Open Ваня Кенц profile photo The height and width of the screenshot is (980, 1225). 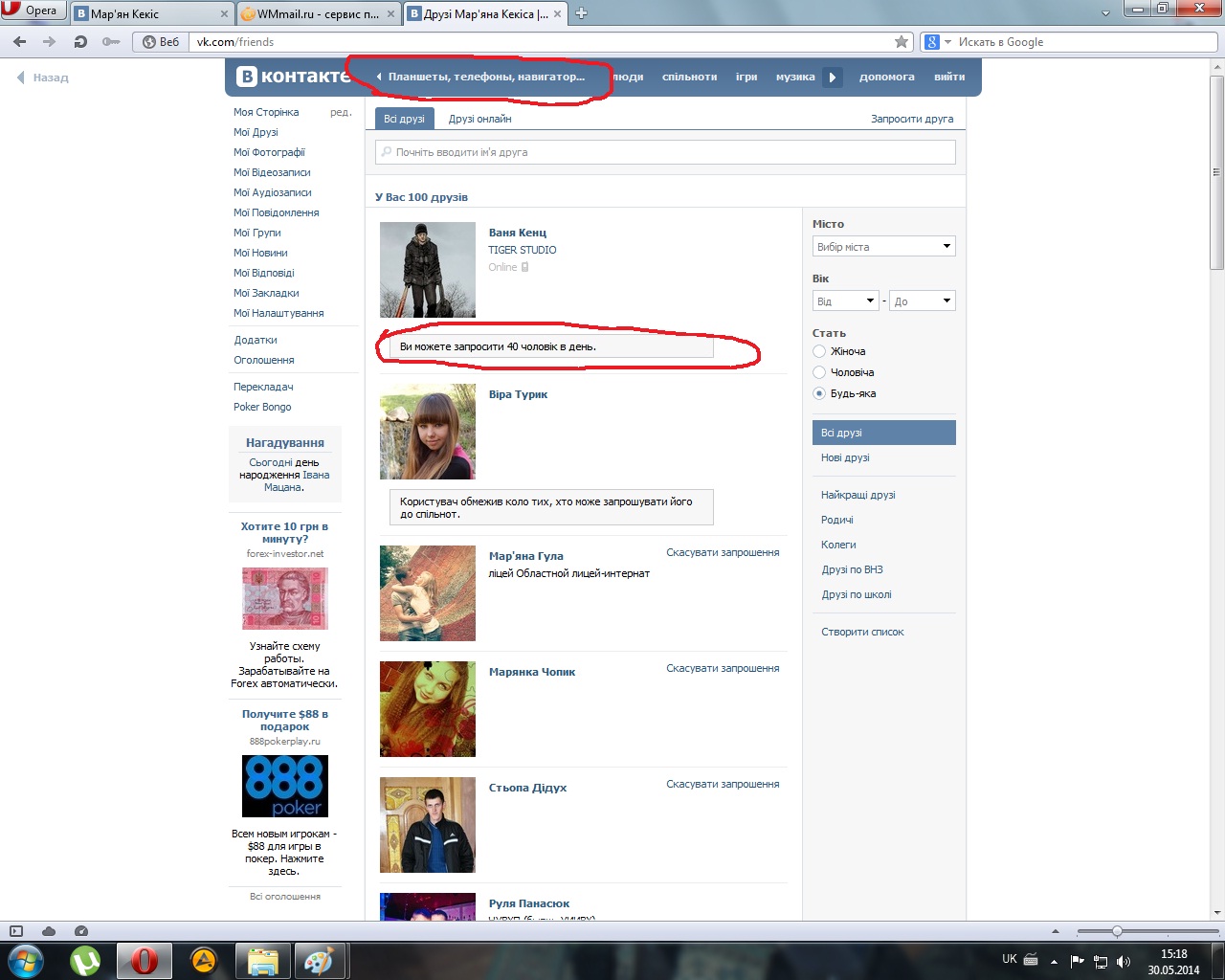pos(428,270)
